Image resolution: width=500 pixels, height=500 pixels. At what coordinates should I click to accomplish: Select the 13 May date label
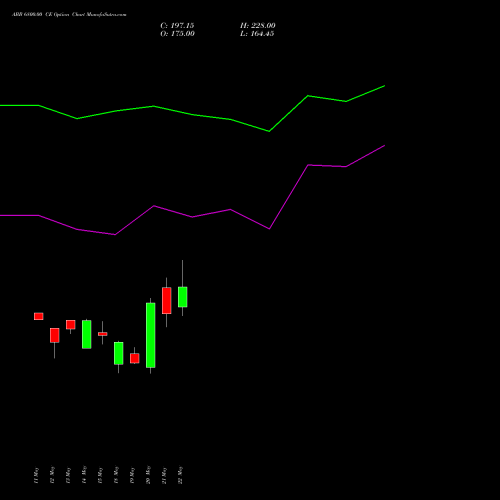[68, 475]
